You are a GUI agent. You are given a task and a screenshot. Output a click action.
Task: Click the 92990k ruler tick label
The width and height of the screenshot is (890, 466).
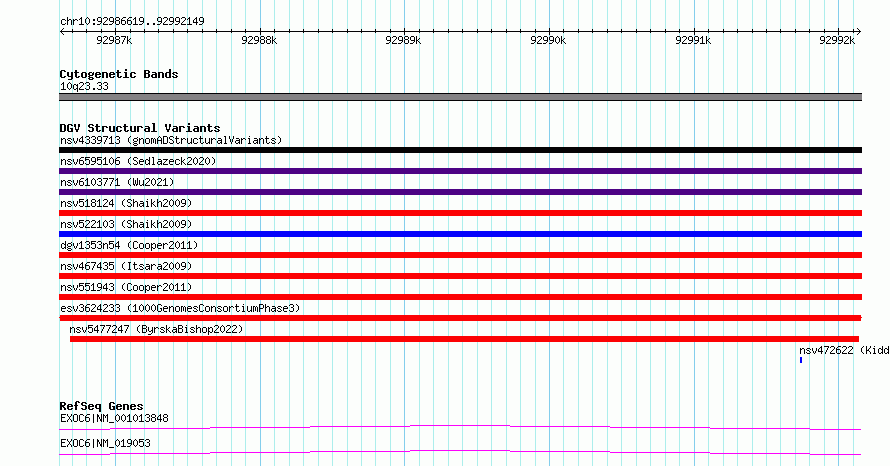click(x=548, y=40)
